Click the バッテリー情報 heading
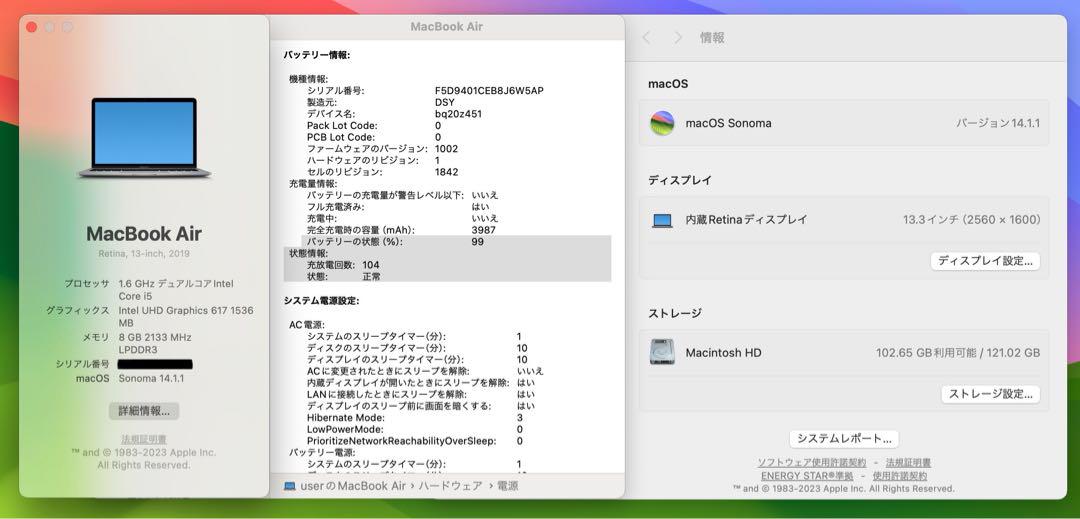 (x=317, y=55)
